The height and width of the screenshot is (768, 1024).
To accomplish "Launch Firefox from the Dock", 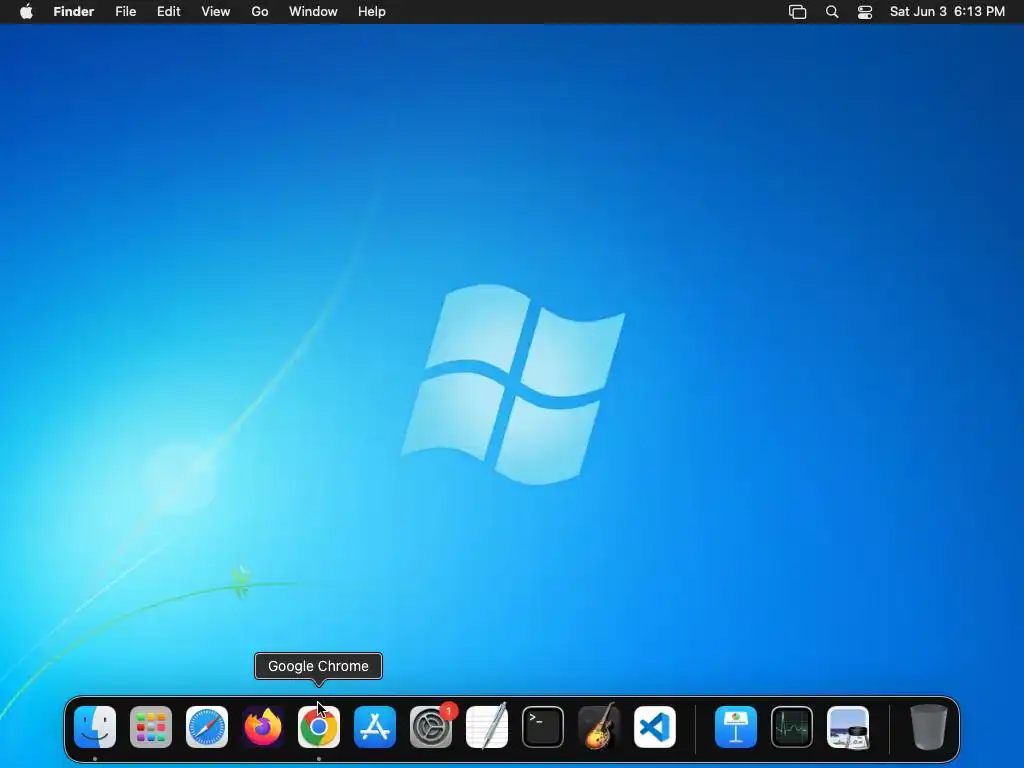I will [x=263, y=727].
